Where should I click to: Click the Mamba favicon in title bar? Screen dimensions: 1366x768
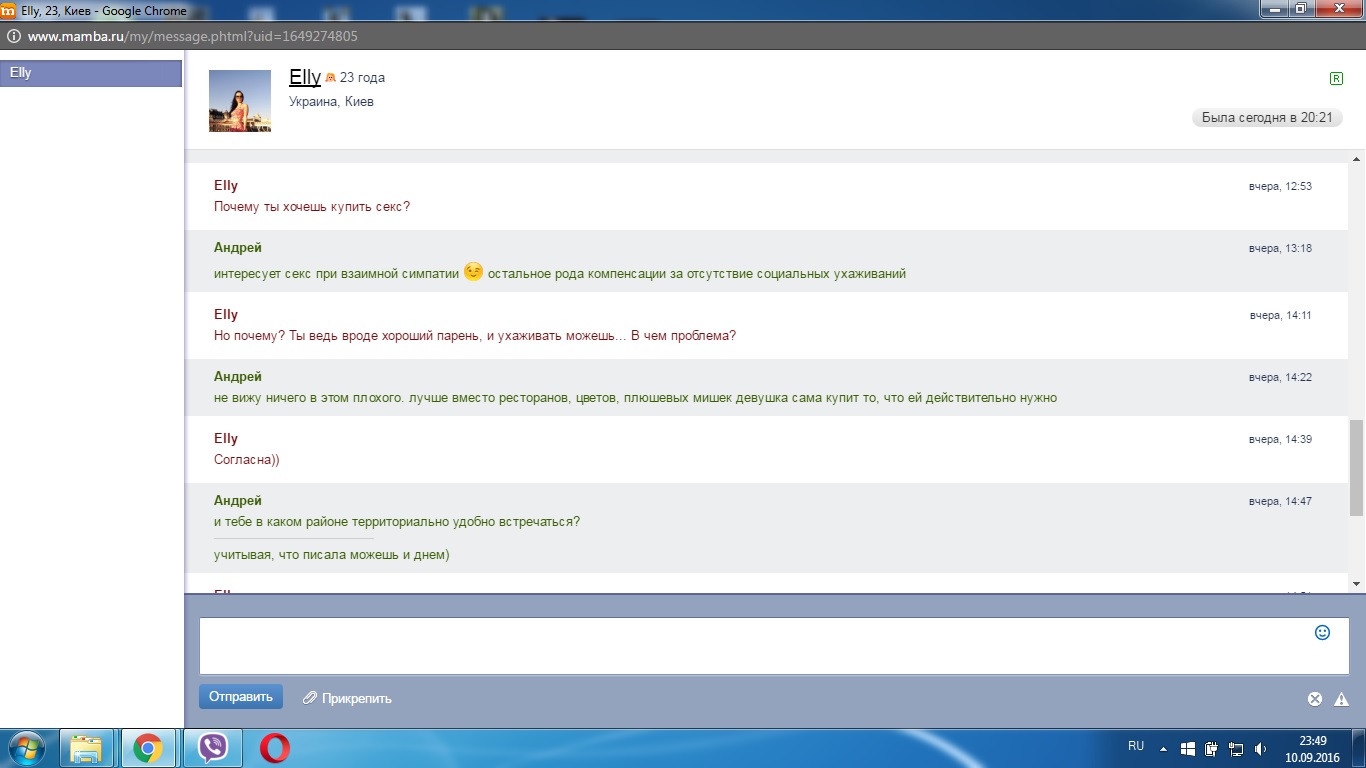[x=8, y=10]
